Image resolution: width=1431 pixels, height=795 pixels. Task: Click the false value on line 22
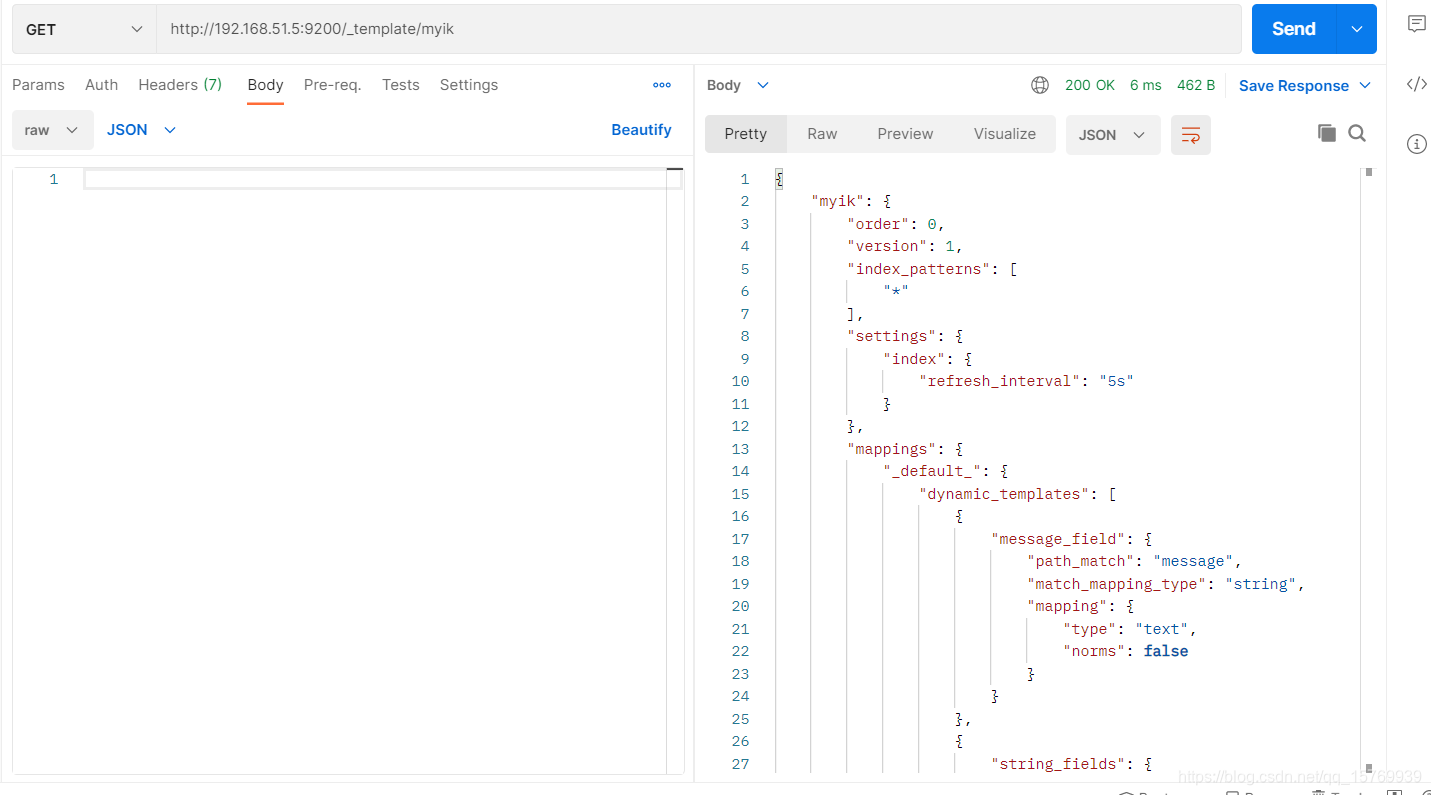1166,651
